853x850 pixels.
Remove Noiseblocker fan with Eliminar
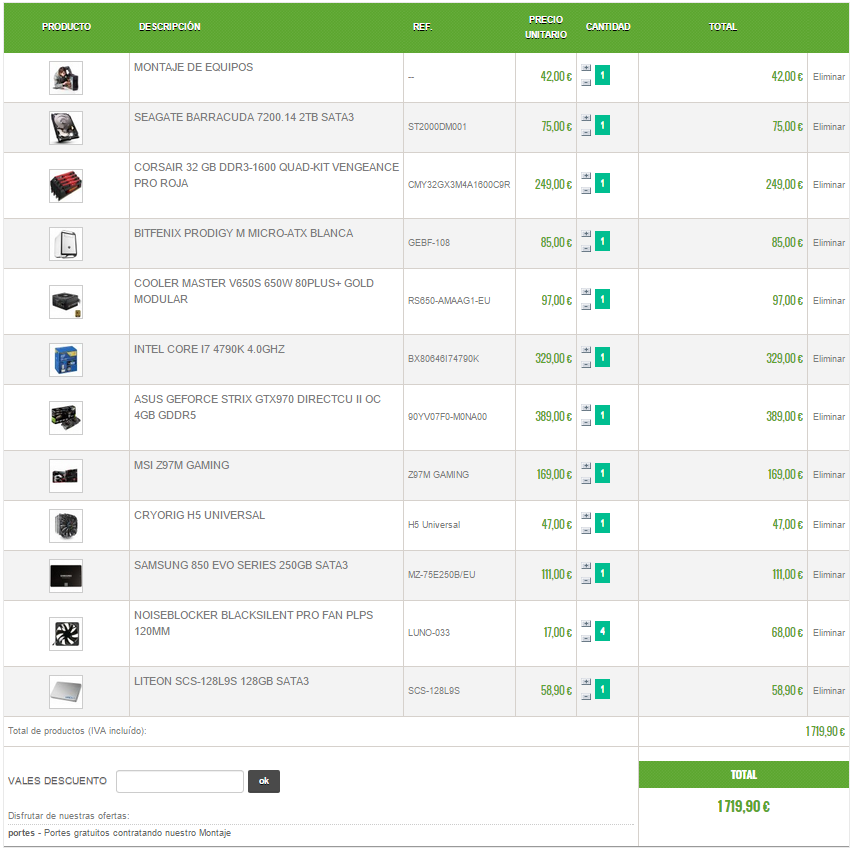point(829,633)
